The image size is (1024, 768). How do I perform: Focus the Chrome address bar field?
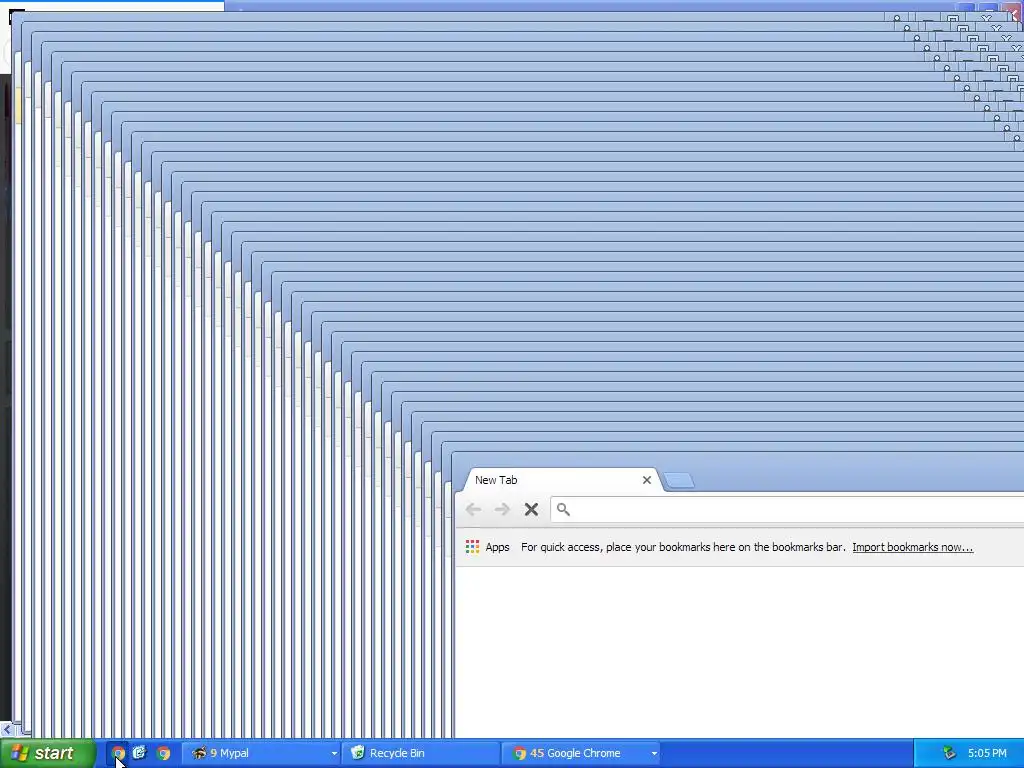(787, 509)
